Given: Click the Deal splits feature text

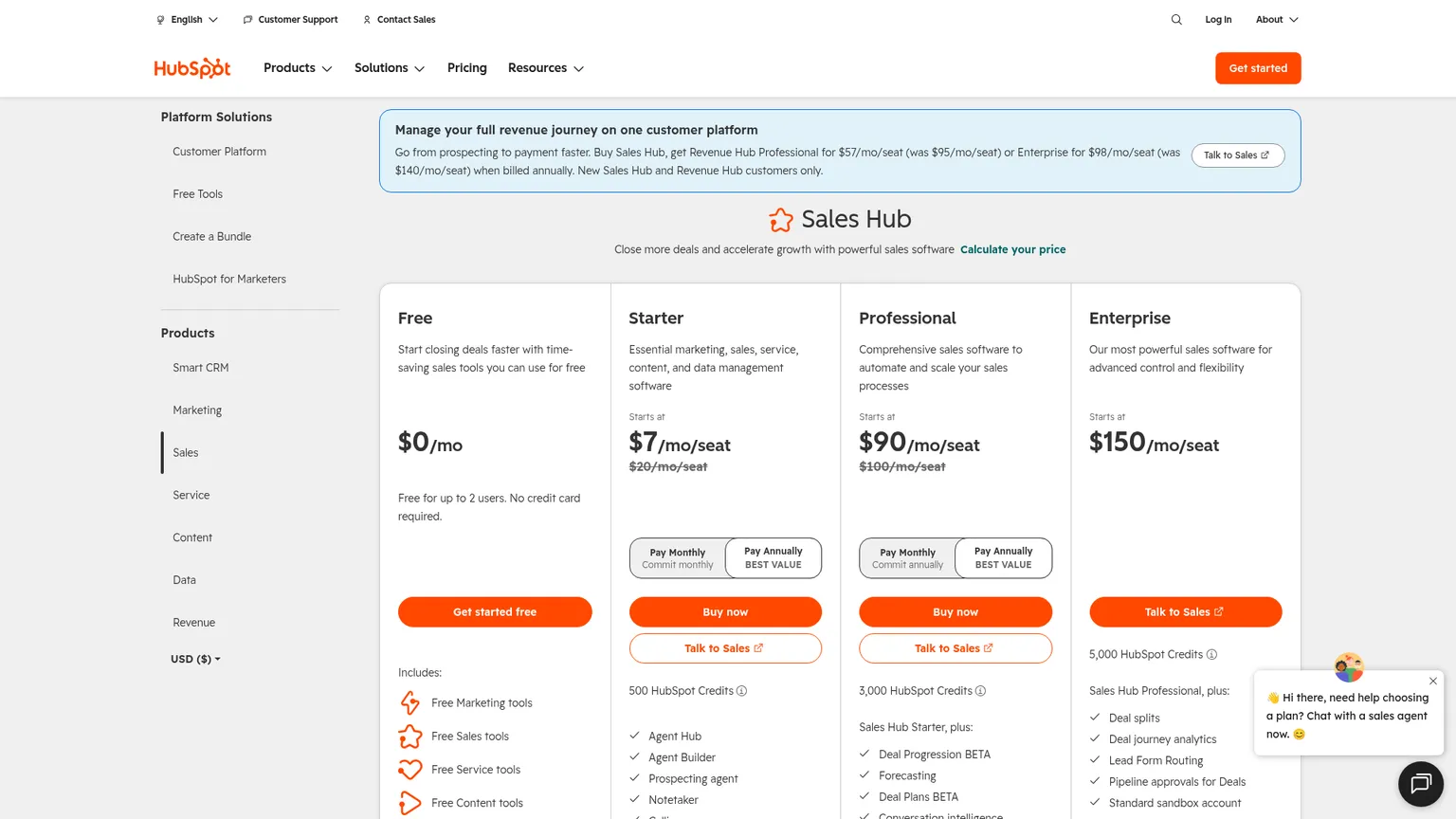Looking at the screenshot, I should [1135, 719].
